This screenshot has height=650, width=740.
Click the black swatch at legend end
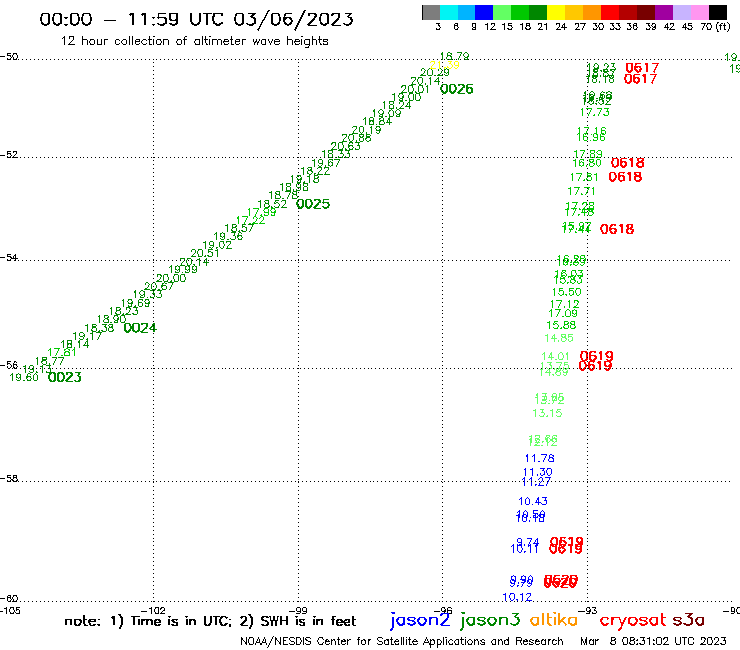pyautogui.click(x=717, y=12)
